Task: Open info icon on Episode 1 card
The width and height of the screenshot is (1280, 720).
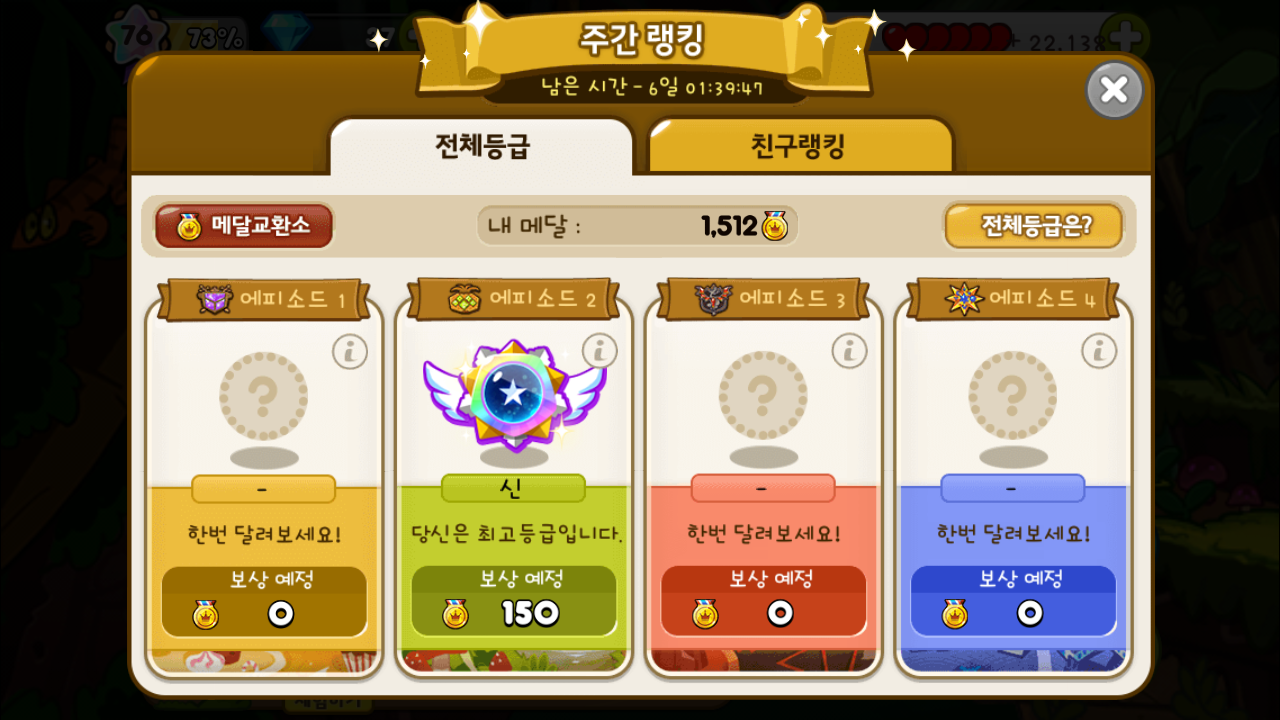Action: (x=350, y=352)
